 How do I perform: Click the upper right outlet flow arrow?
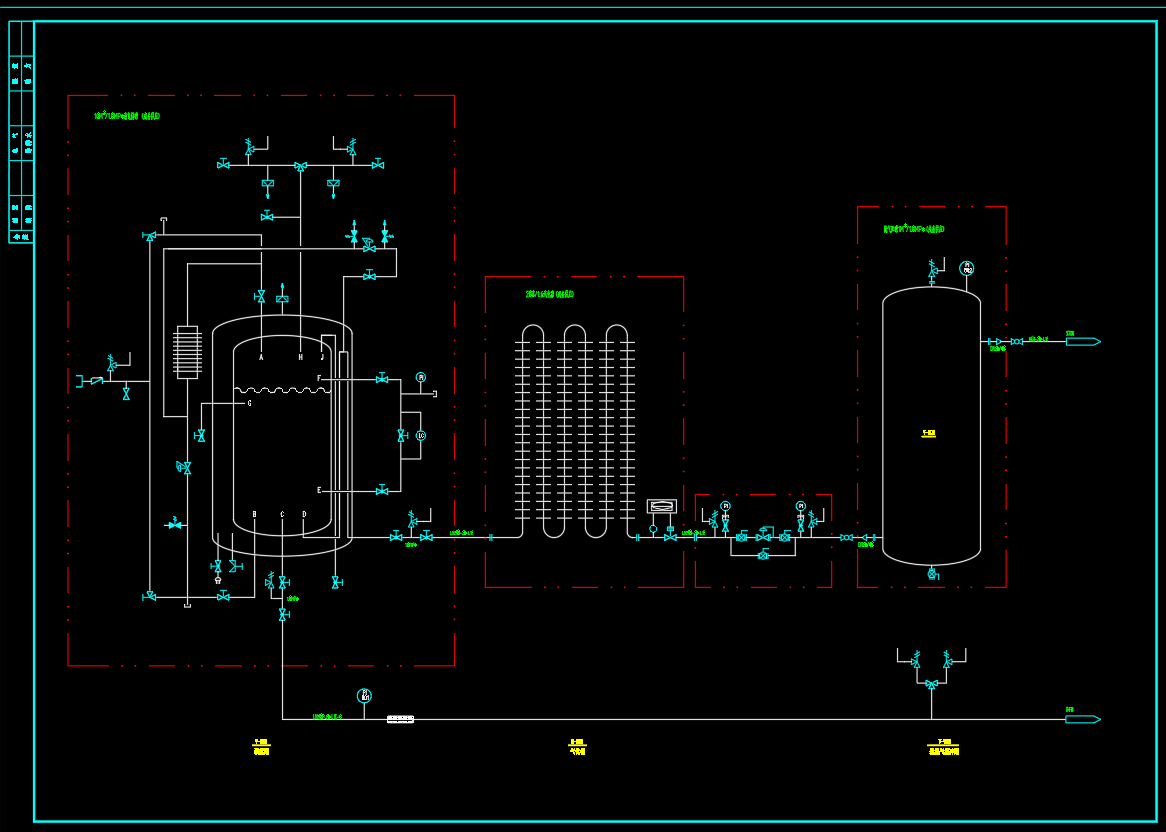point(1082,342)
